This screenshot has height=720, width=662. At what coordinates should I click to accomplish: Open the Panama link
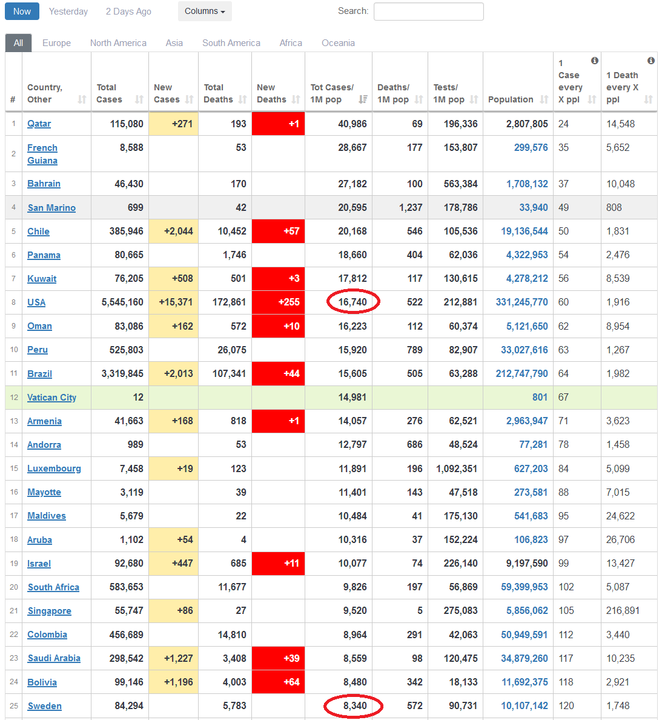pos(44,255)
